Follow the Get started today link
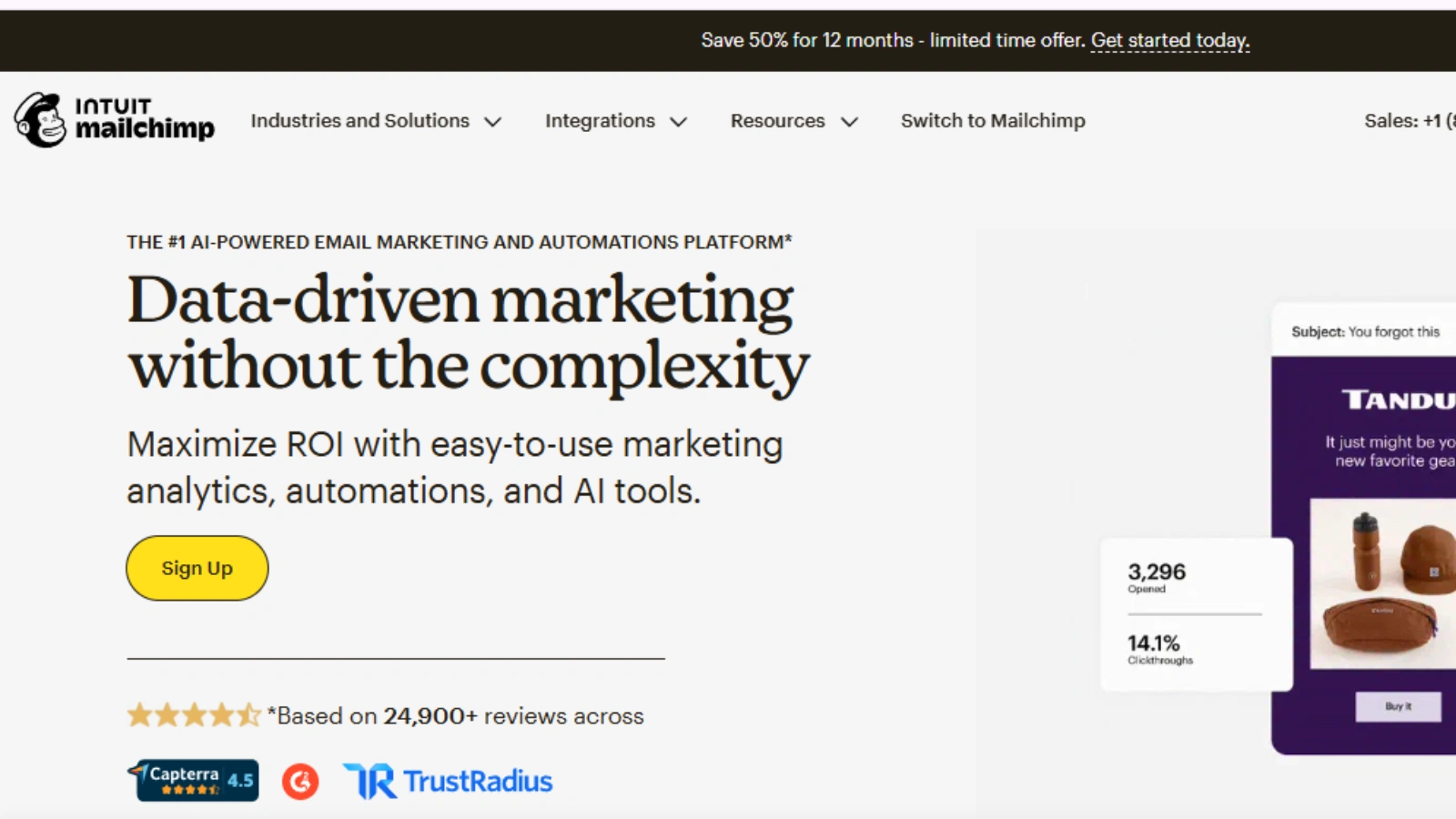Viewport: 1456px width, 819px height. (x=1170, y=40)
